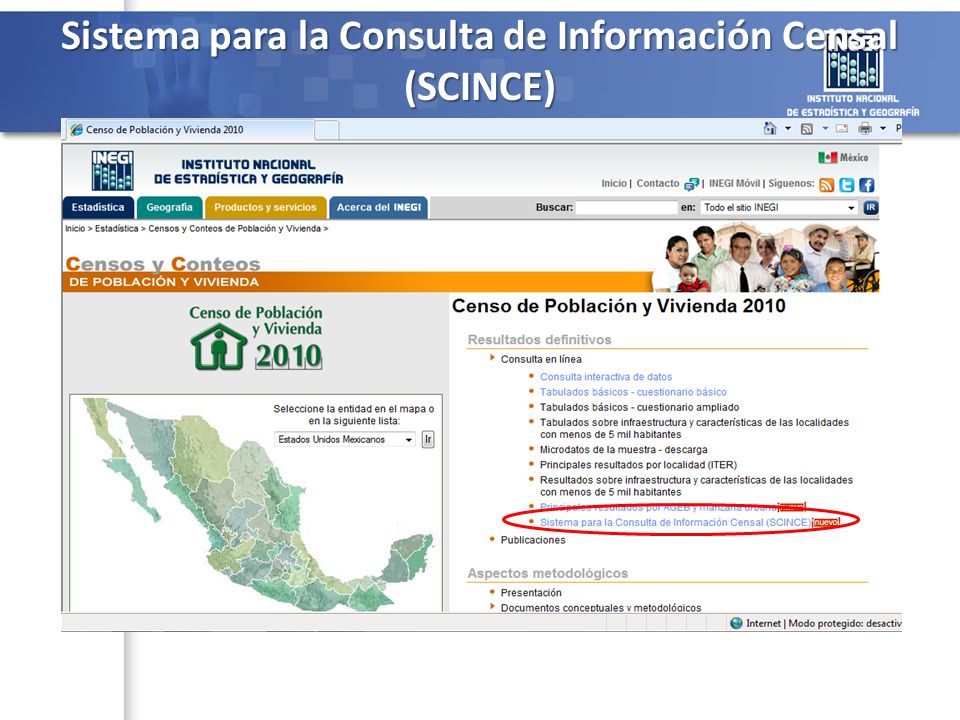Click the Inicio link in top navigation
This screenshot has width=960, height=720.
[x=613, y=183]
